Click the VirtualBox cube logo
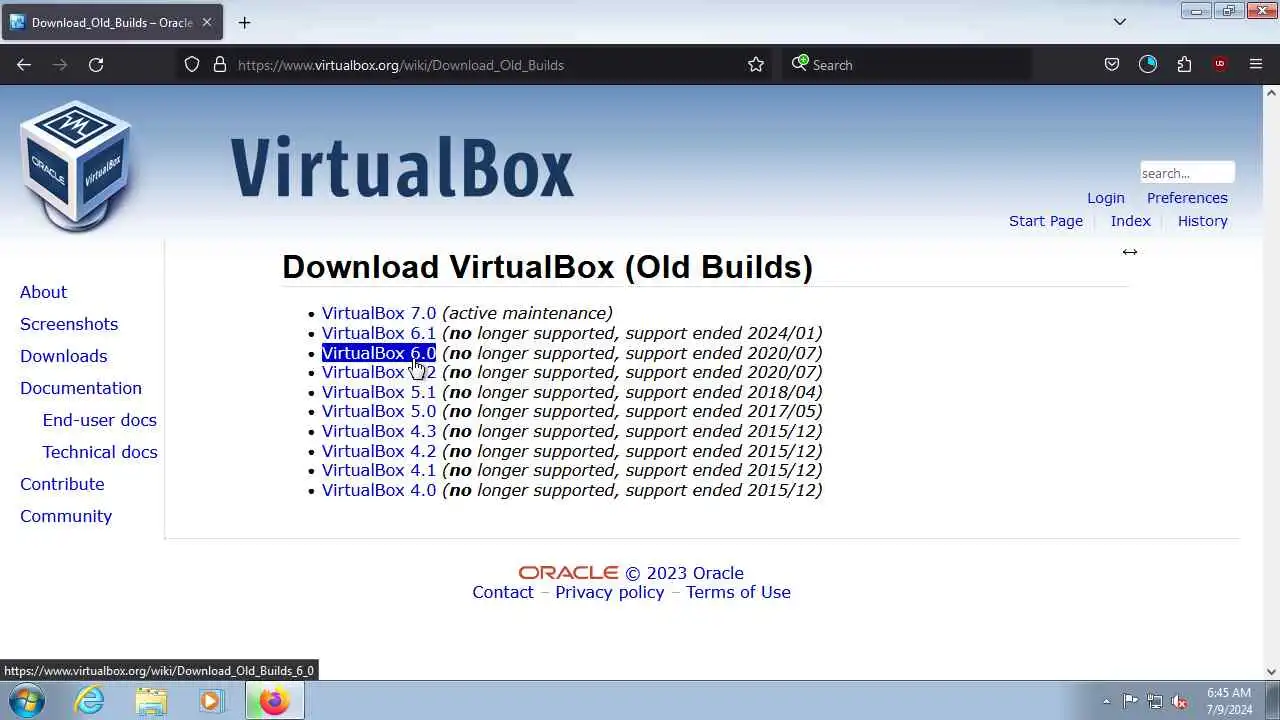 (x=76, y=165)
